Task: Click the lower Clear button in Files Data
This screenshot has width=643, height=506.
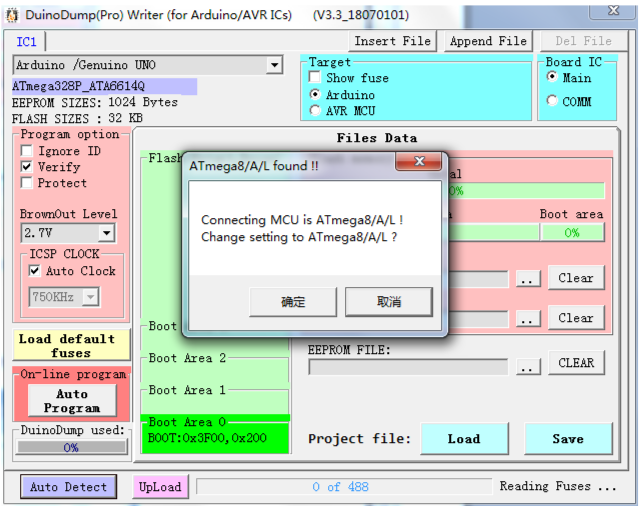Action: 576,318
